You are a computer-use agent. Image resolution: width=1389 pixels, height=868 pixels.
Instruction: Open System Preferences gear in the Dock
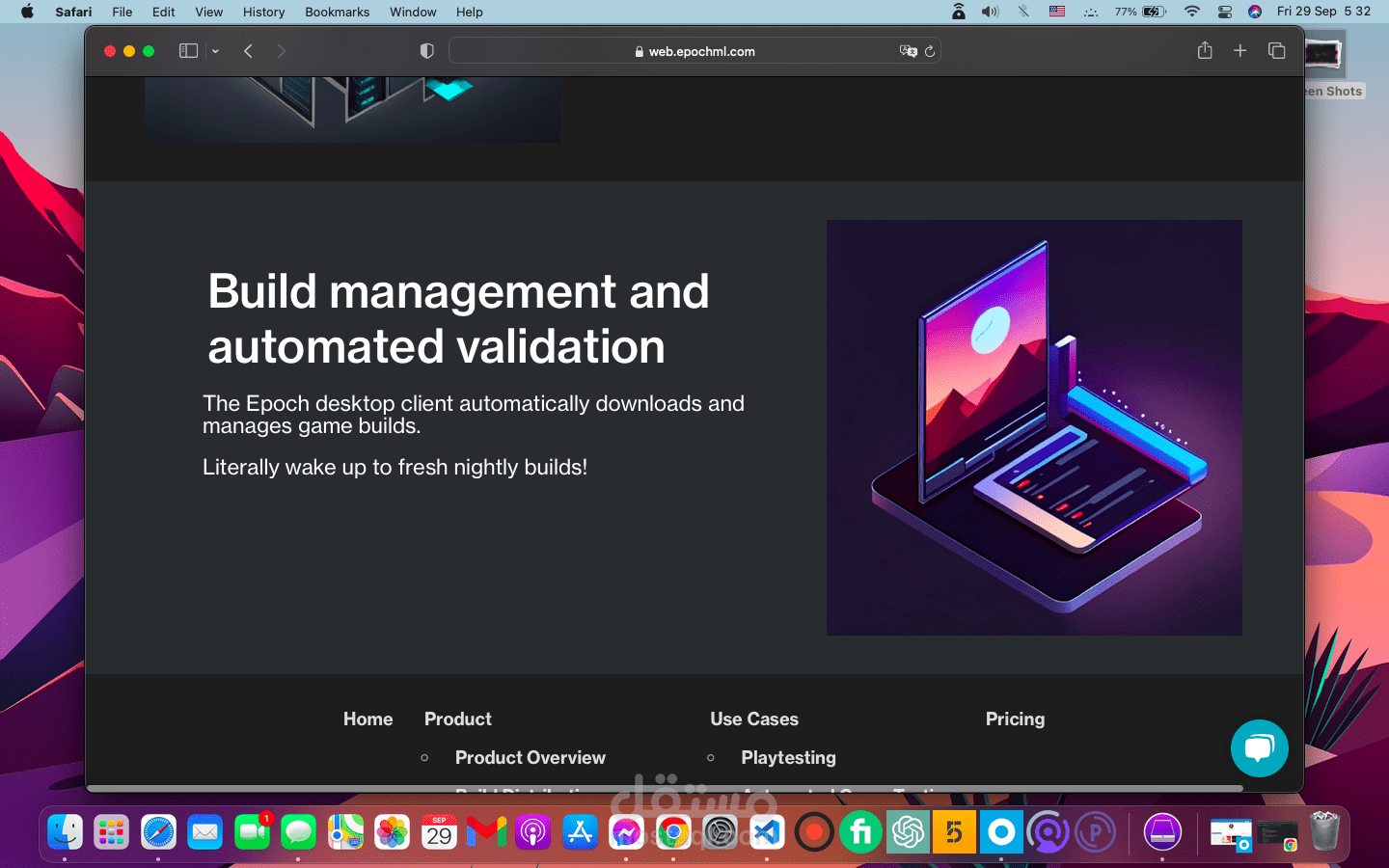click(720, 831)
